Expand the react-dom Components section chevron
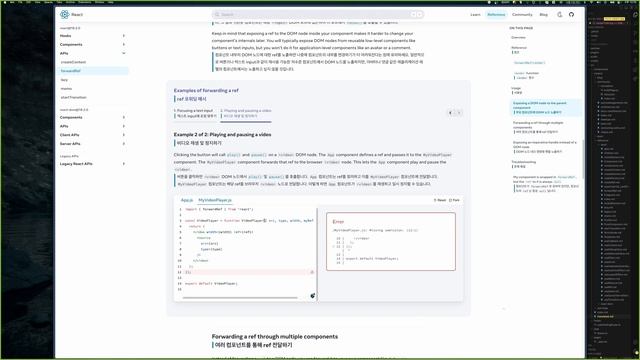This screenshot has width=640, height=360. 124,118
